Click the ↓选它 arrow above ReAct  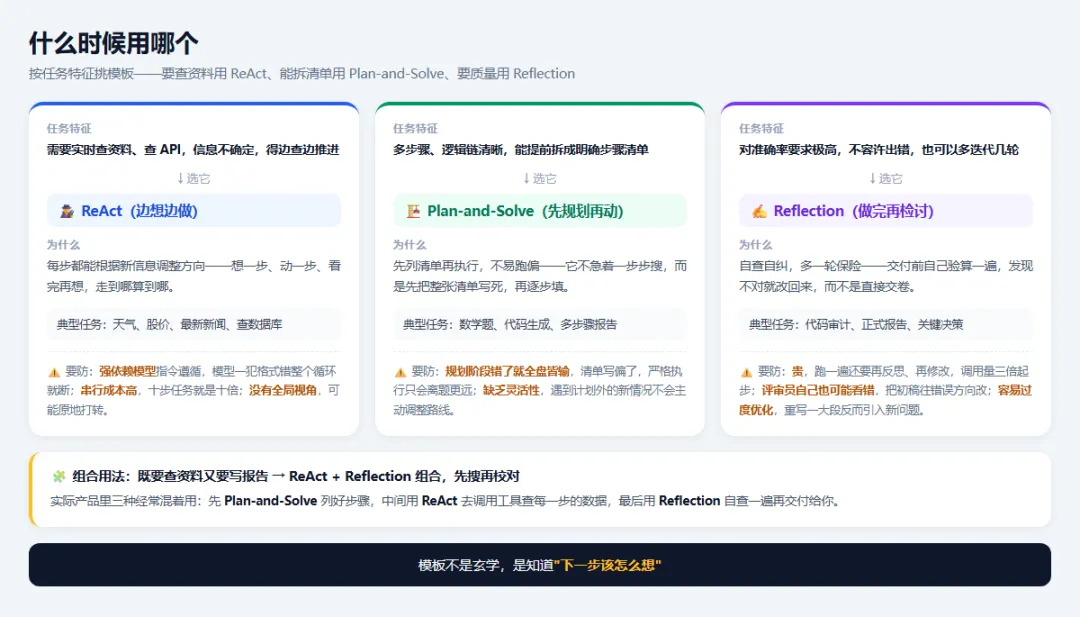[194, 178]
